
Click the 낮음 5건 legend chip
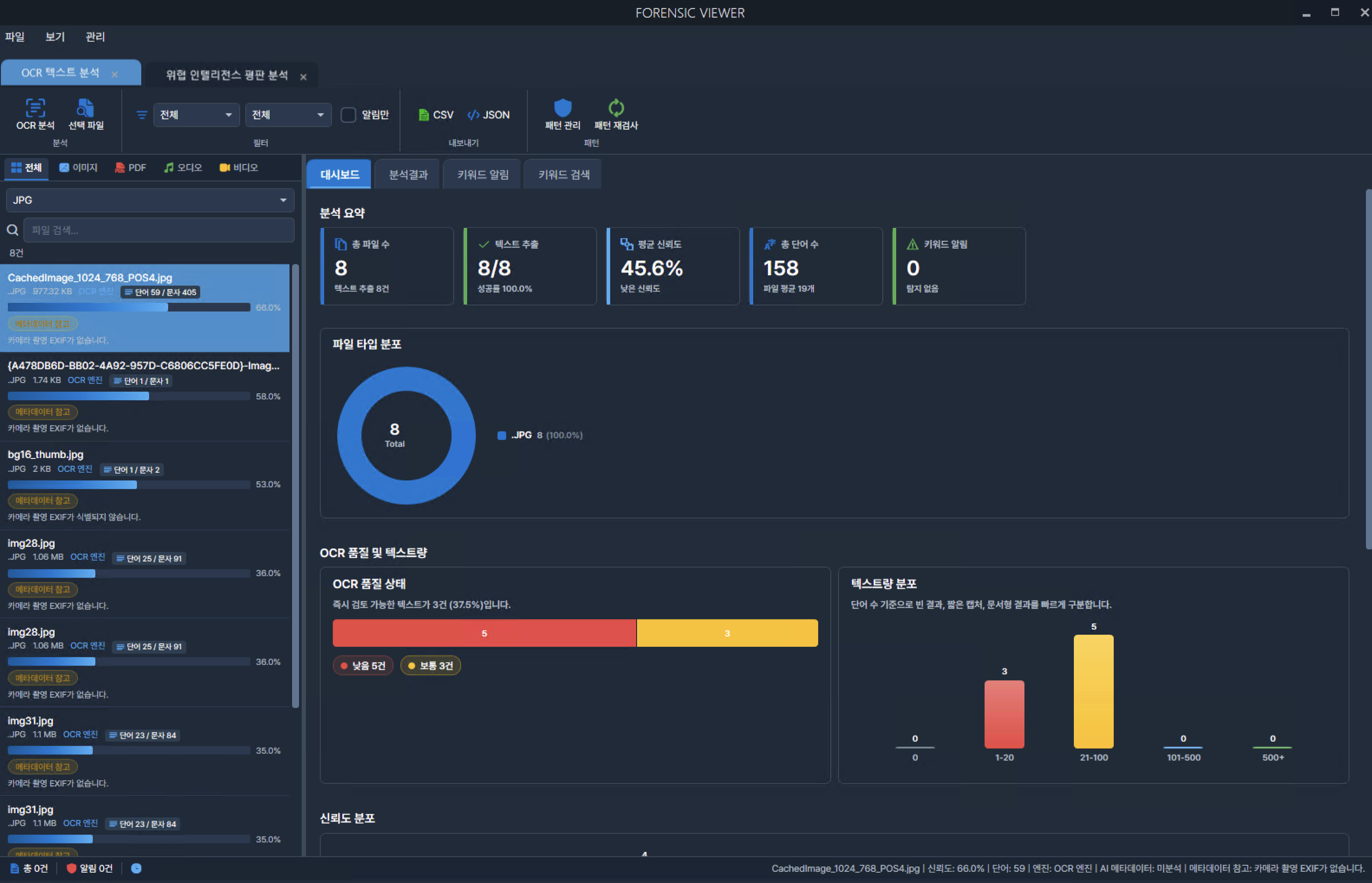[363, 665]
